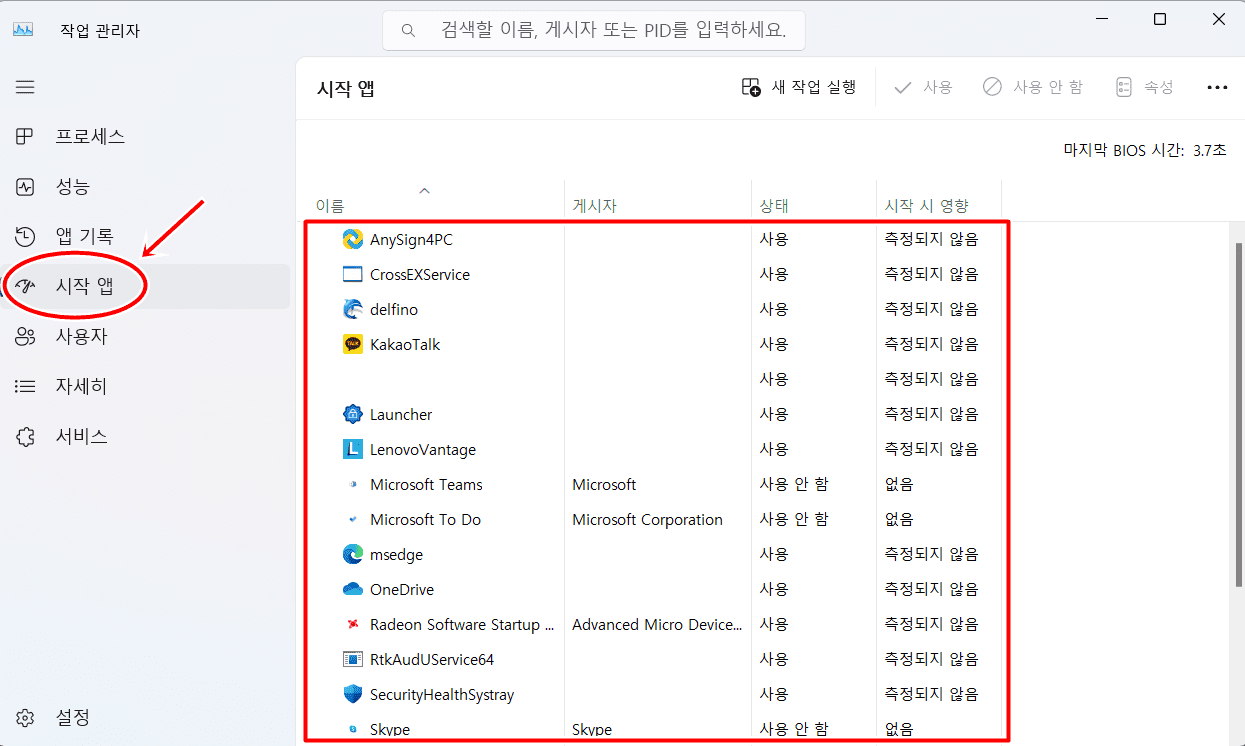Screen dimensions: 1245x746
Task: Select the Microsoft Teams icon
Action: tap(352, 484)
